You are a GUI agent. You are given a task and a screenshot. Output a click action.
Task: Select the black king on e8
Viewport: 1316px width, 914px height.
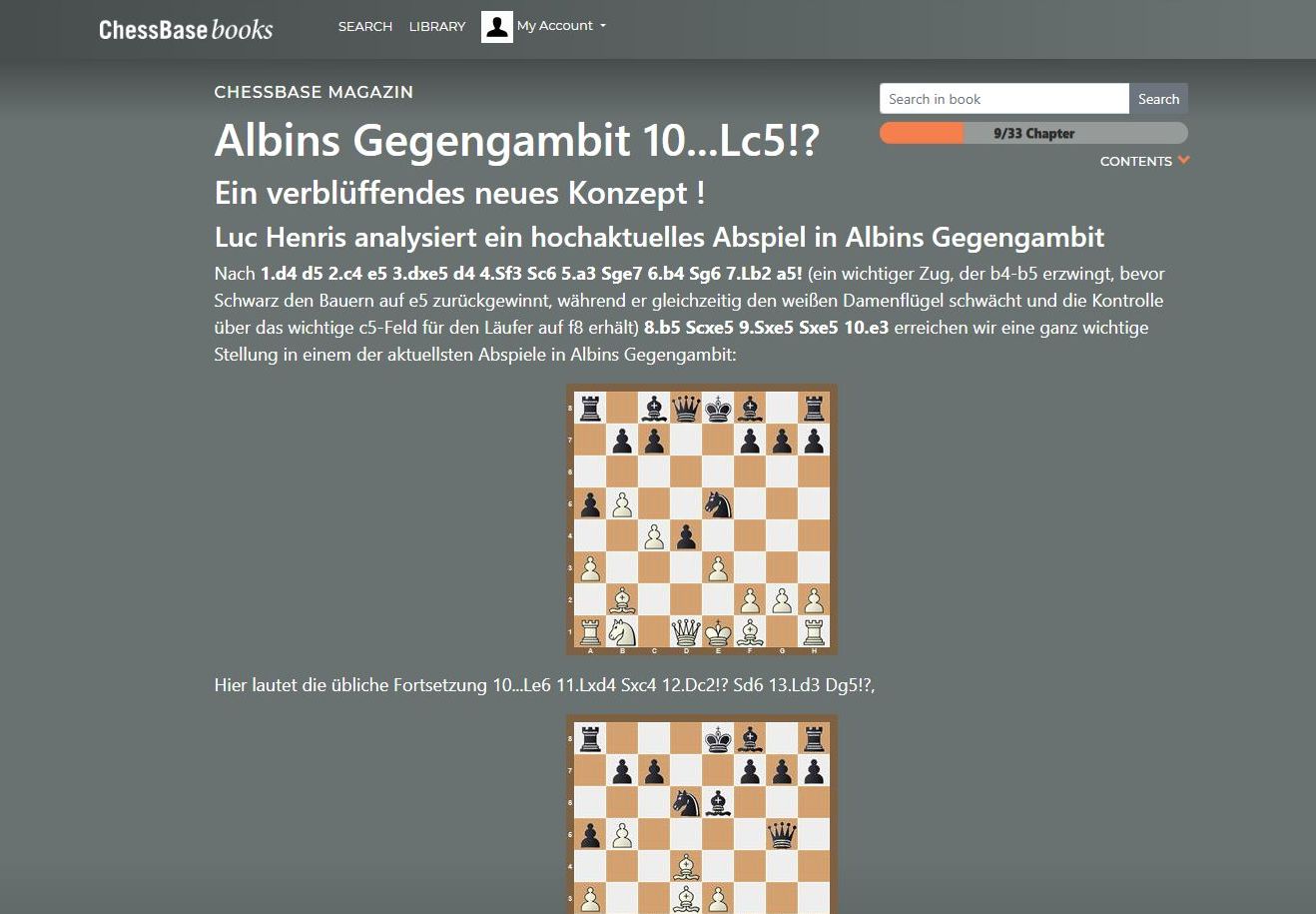[x=718, y=409]
